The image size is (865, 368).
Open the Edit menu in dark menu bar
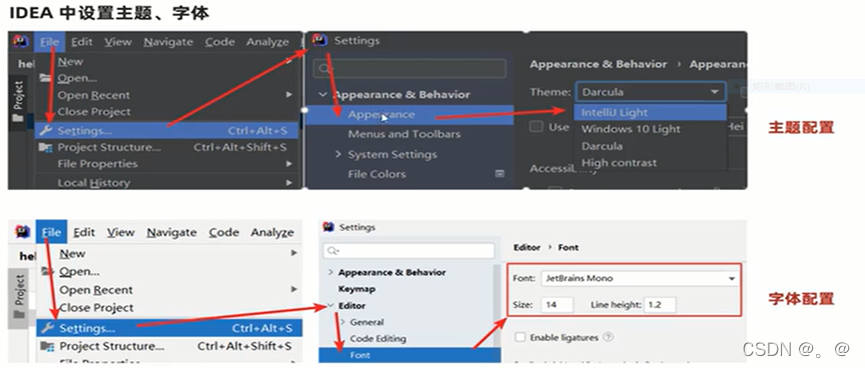pos(82,42)
